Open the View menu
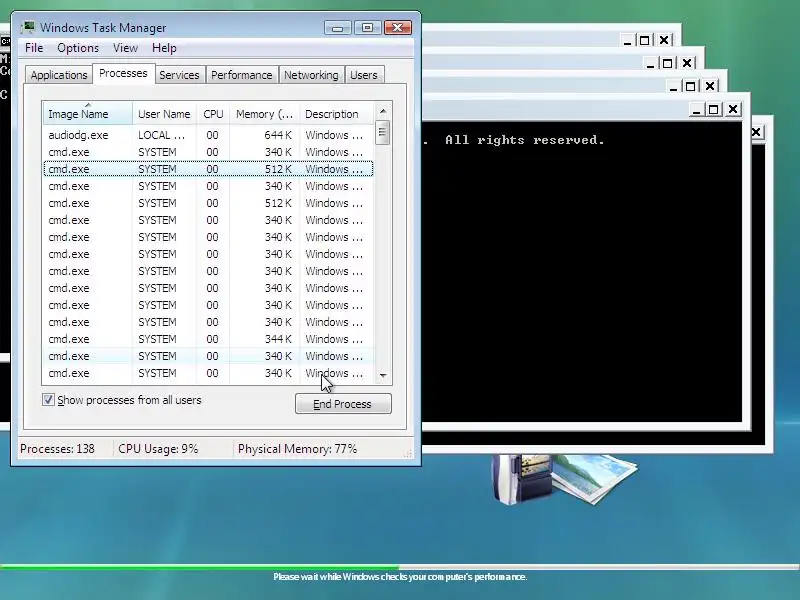This screenshot has height=600, width=800. 126,48
